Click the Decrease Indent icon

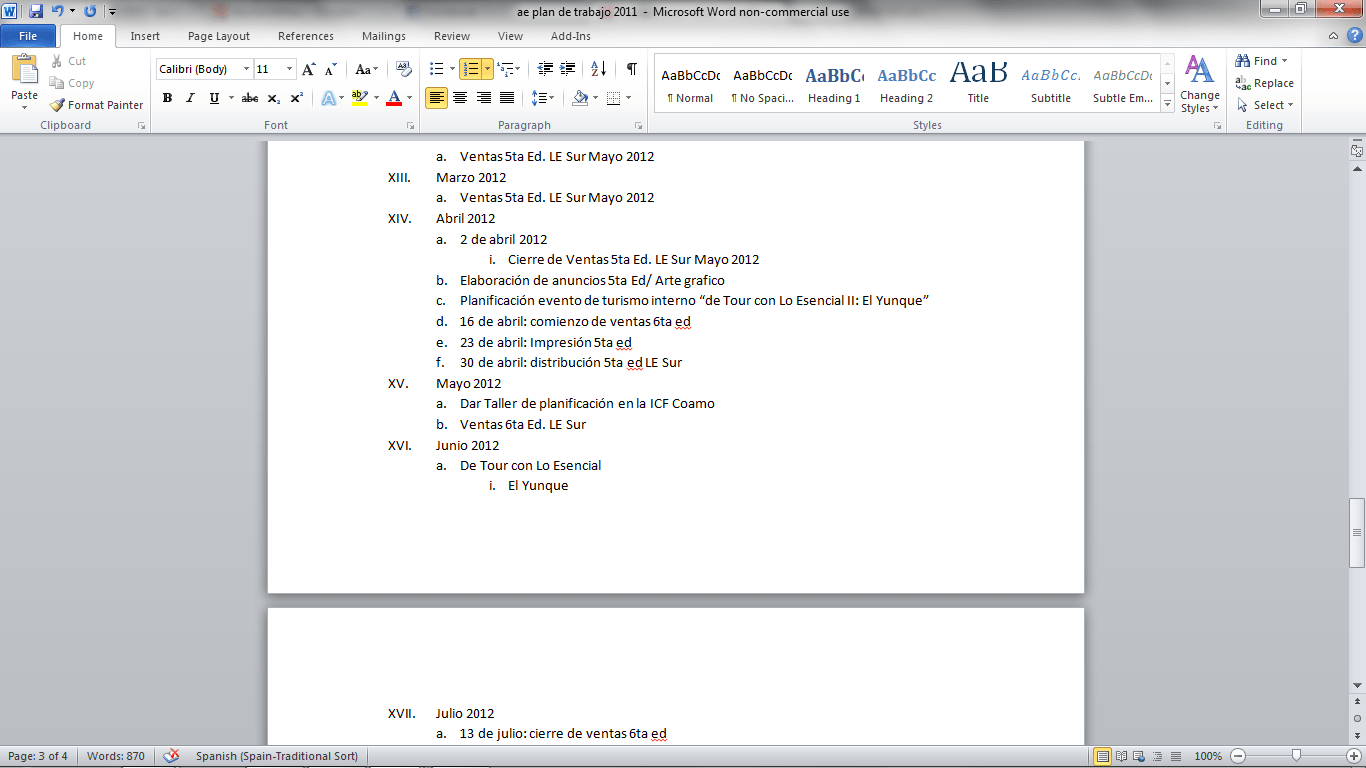tap(545, 69)
